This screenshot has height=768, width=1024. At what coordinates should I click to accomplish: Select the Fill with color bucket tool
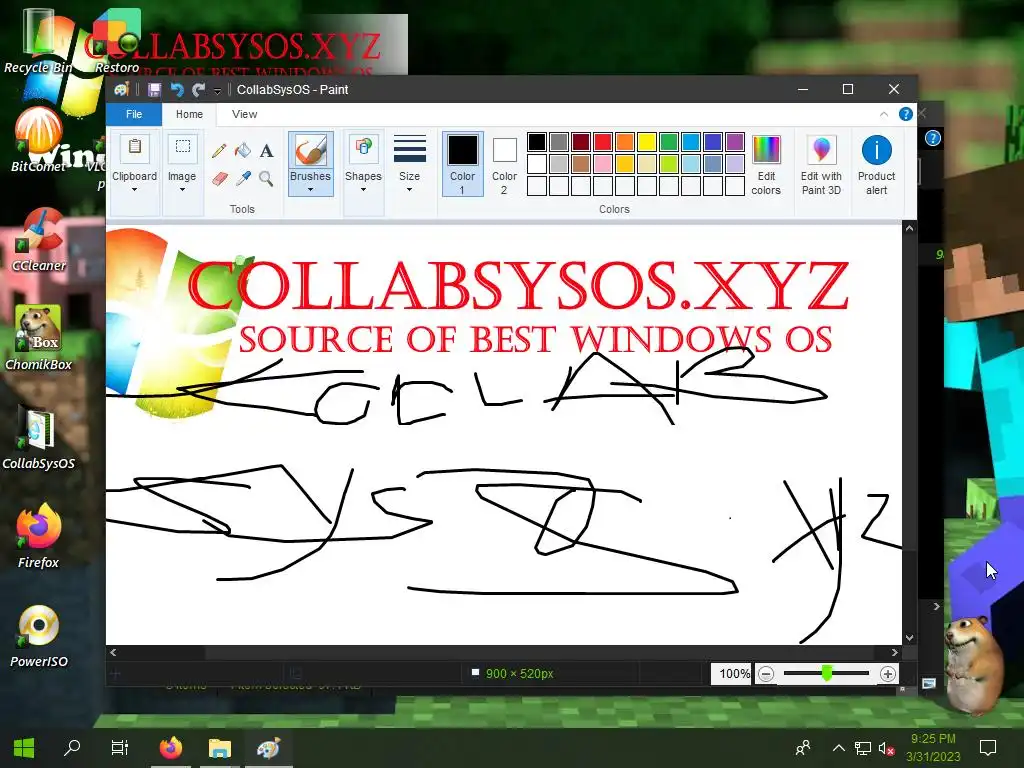coord(243,151)
